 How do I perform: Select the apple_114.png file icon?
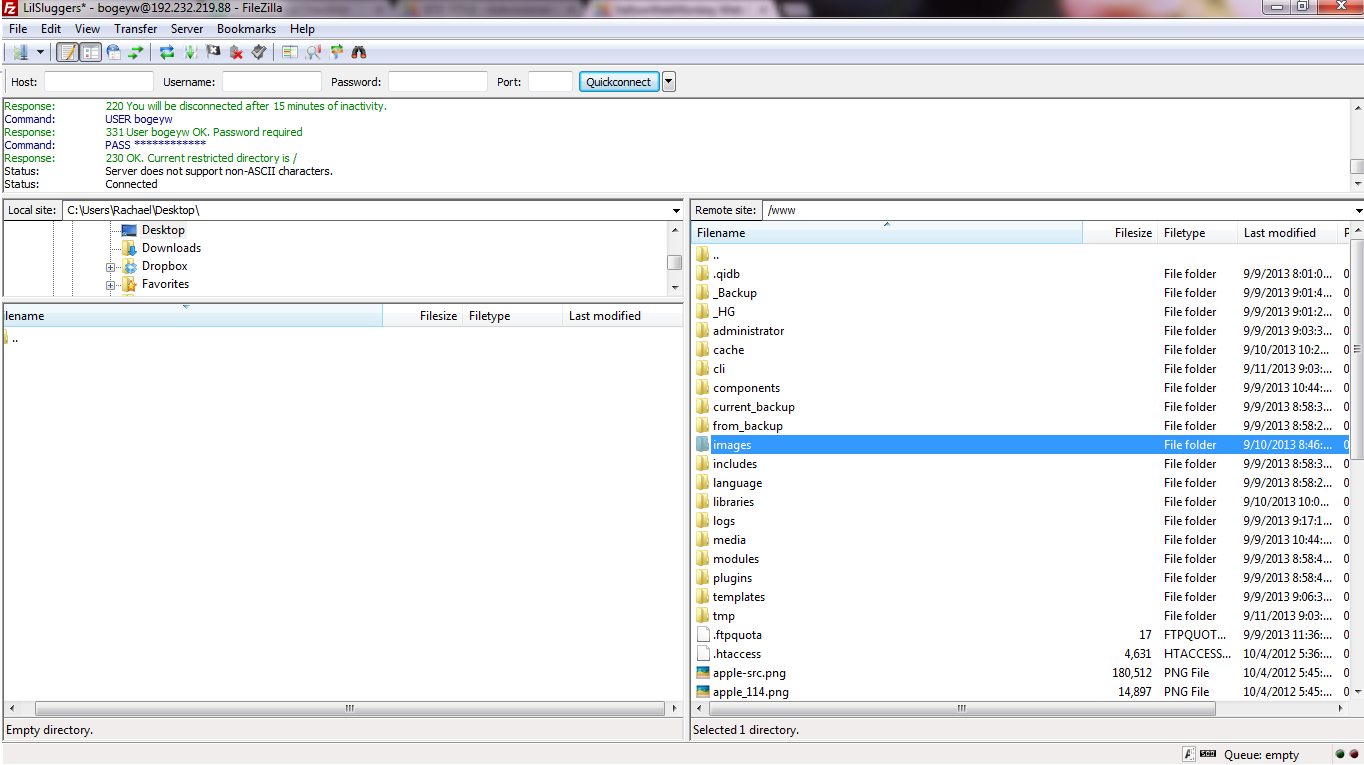tap(703, 692)
